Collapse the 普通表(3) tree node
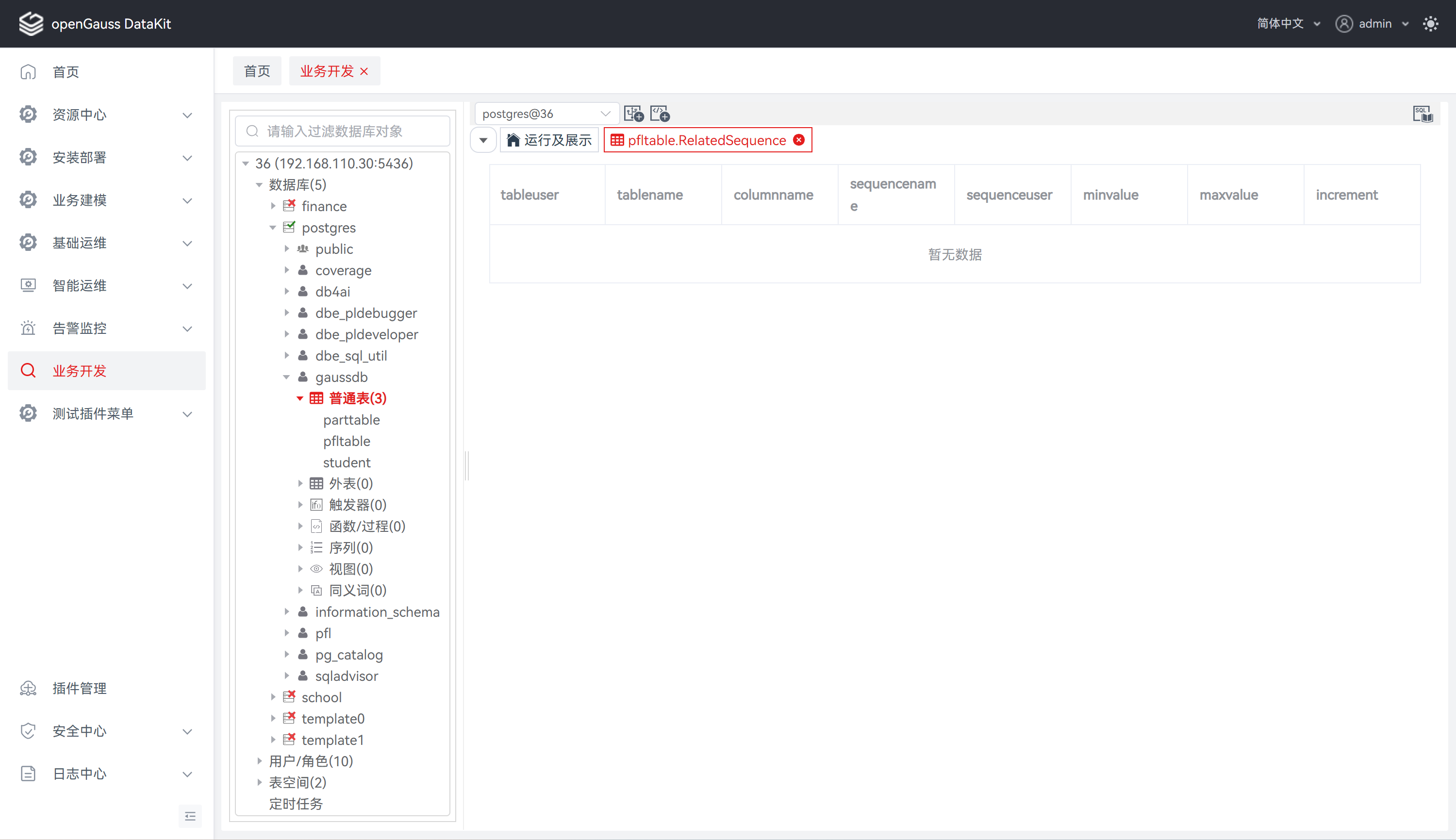This screenshot has height=840, width=1456. tap(300, 399)
